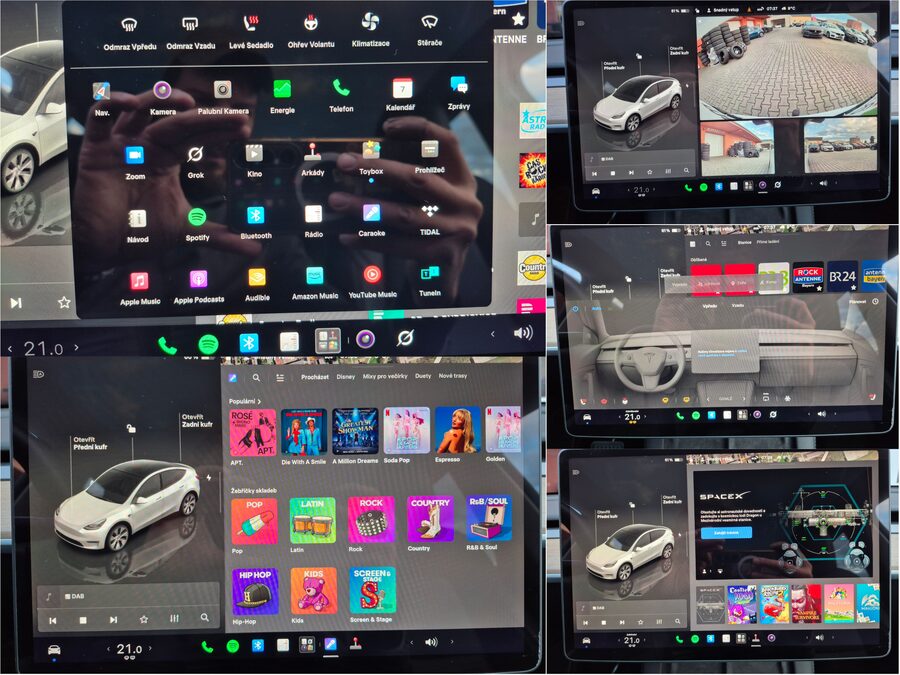Launch the Arkády games app in the launcher grid
The image size is (900, 675).
click(x=313, y=152)
